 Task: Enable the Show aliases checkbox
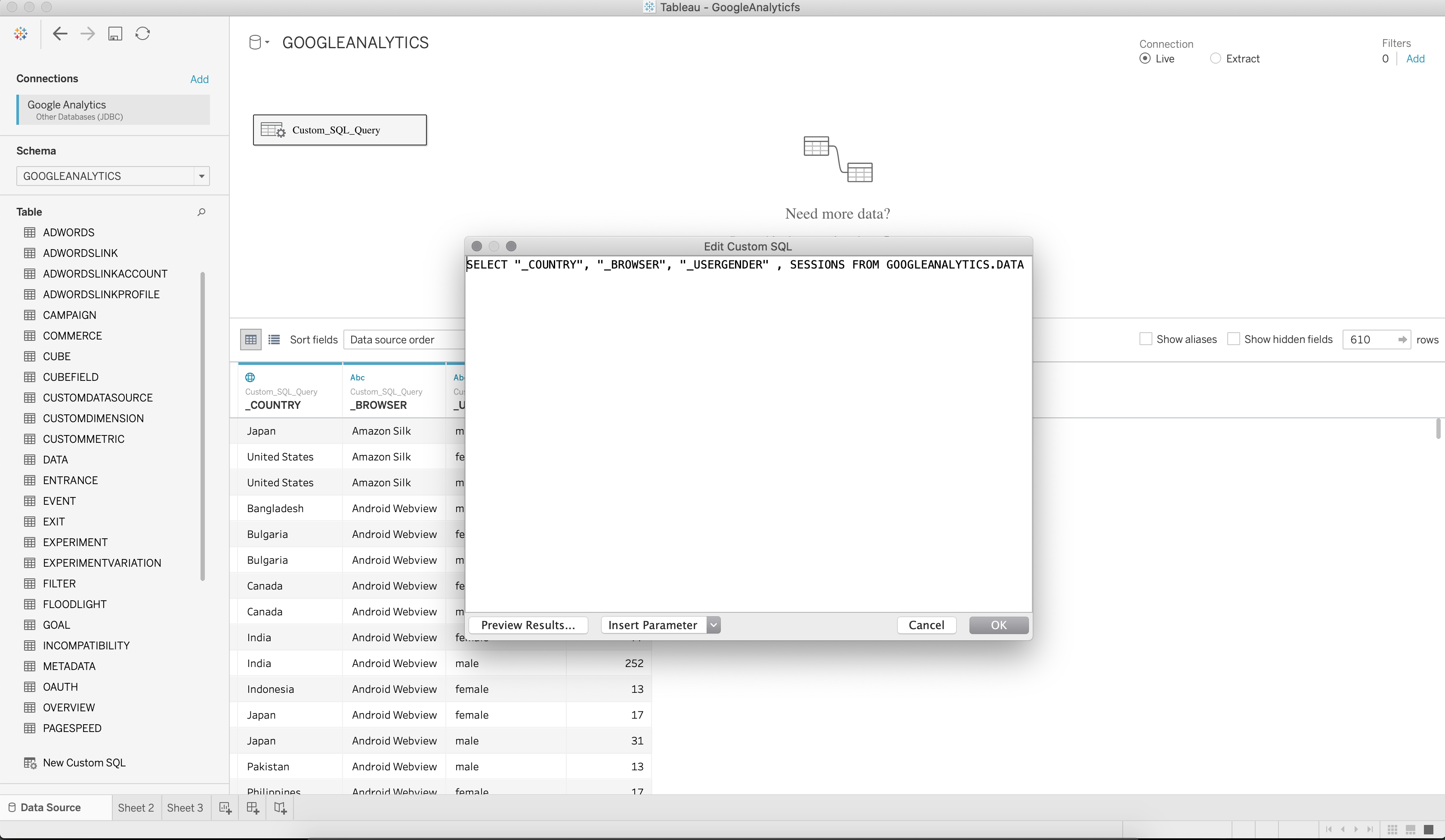pos(1146,339)
